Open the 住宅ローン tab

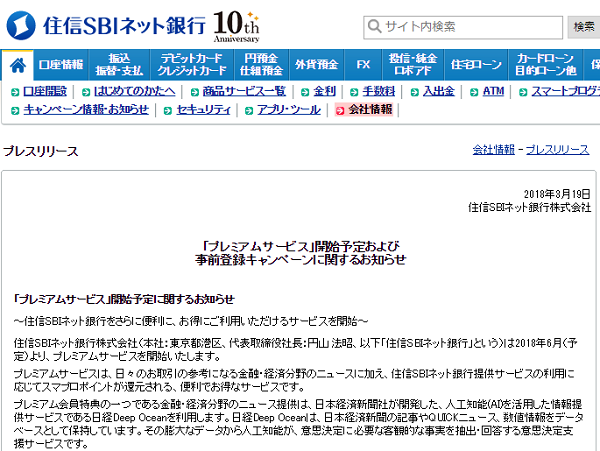(x=476, y=65)
